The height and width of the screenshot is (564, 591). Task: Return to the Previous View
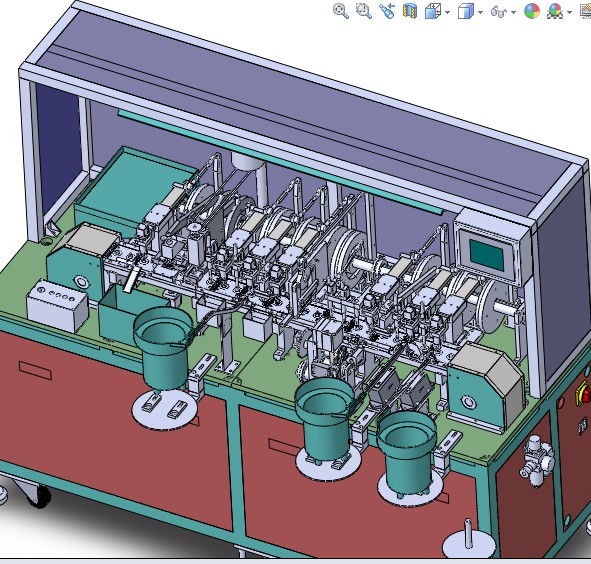point(387,11)
